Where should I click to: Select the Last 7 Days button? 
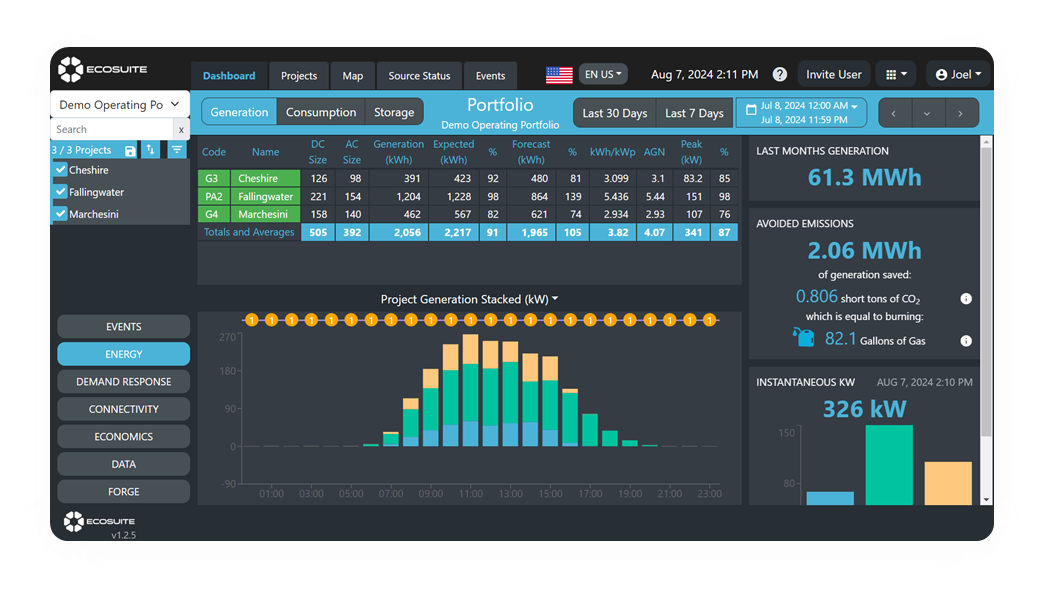(694, 113)
